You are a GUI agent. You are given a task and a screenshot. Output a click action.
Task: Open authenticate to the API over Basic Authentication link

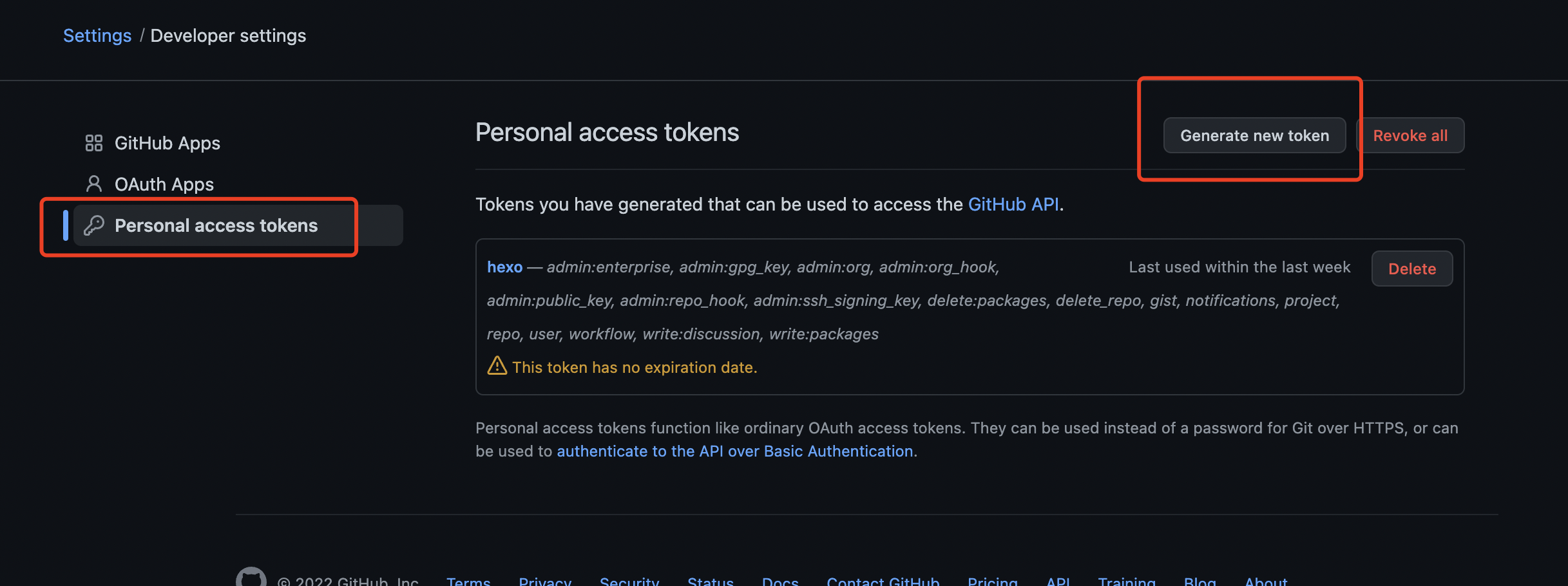point(735,451)
